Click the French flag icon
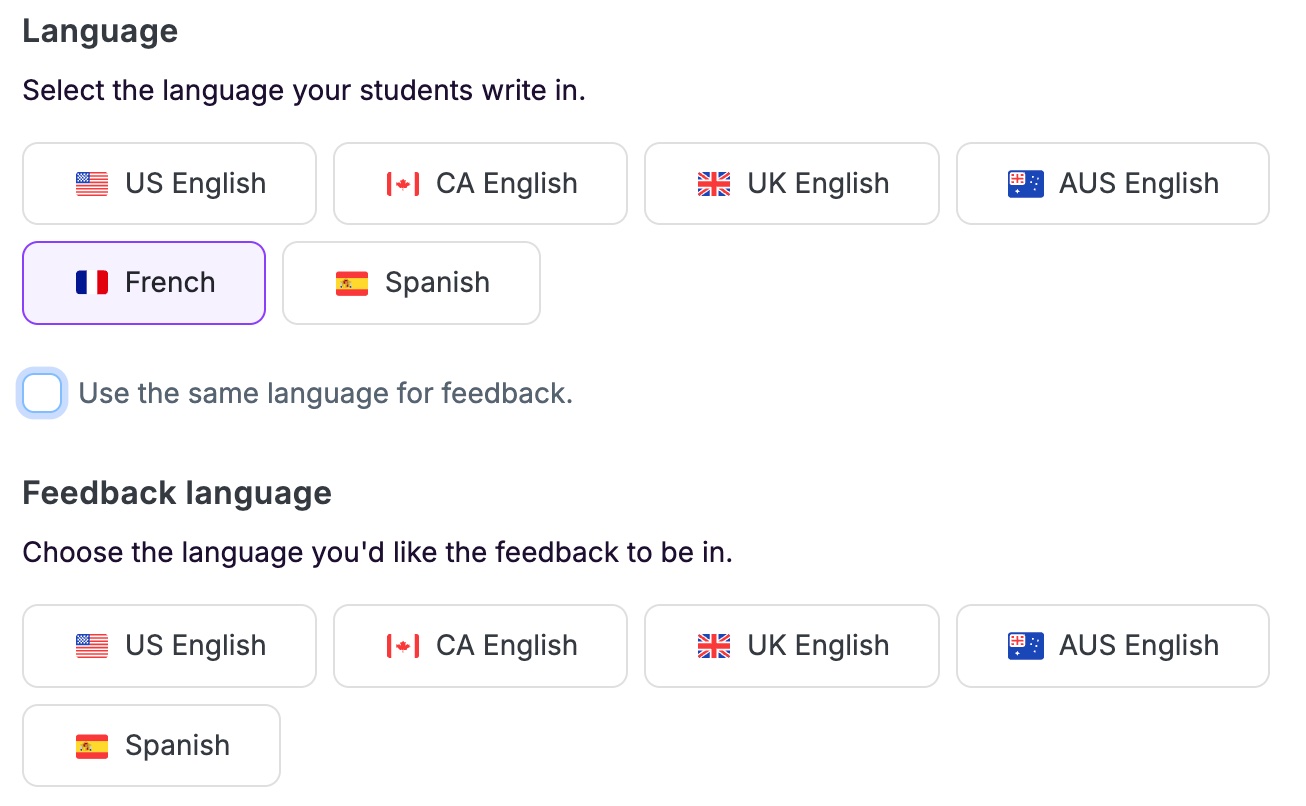The width and height of the screenshot is (1306, 806). [92, 283]
